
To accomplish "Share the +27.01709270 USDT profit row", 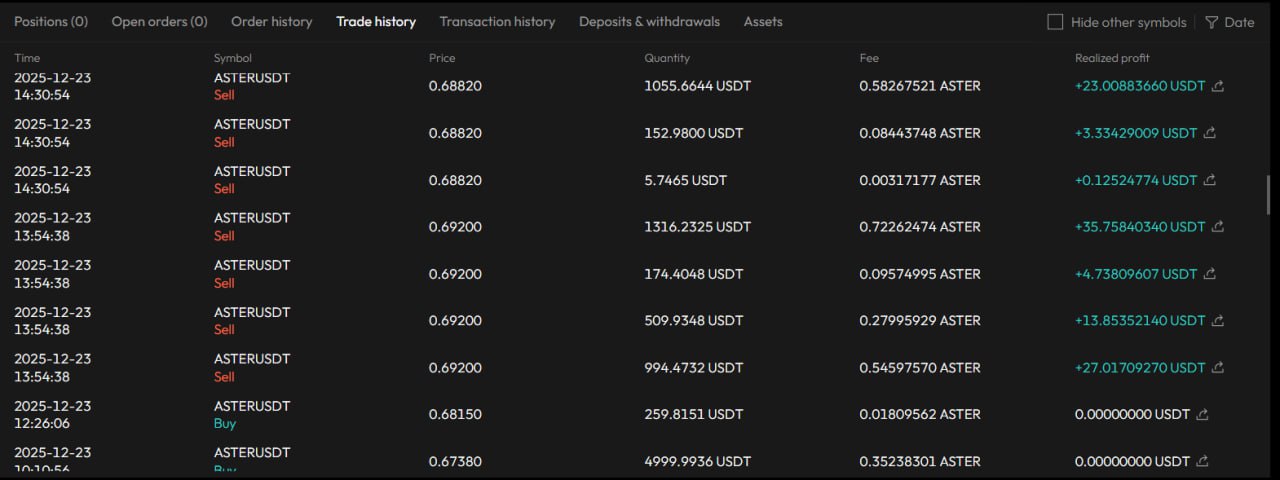I will click(1218, 368).
